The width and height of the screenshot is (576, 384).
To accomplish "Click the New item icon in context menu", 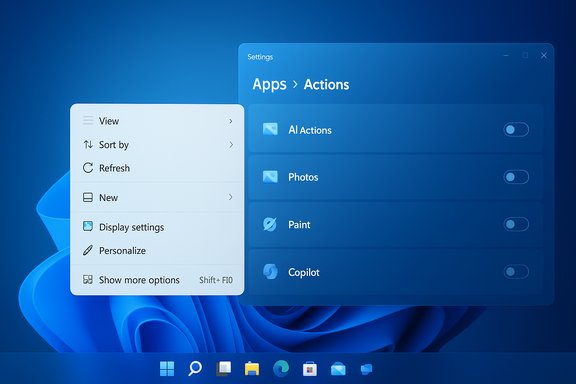I will pyautogui.click(x=88, y=197).
